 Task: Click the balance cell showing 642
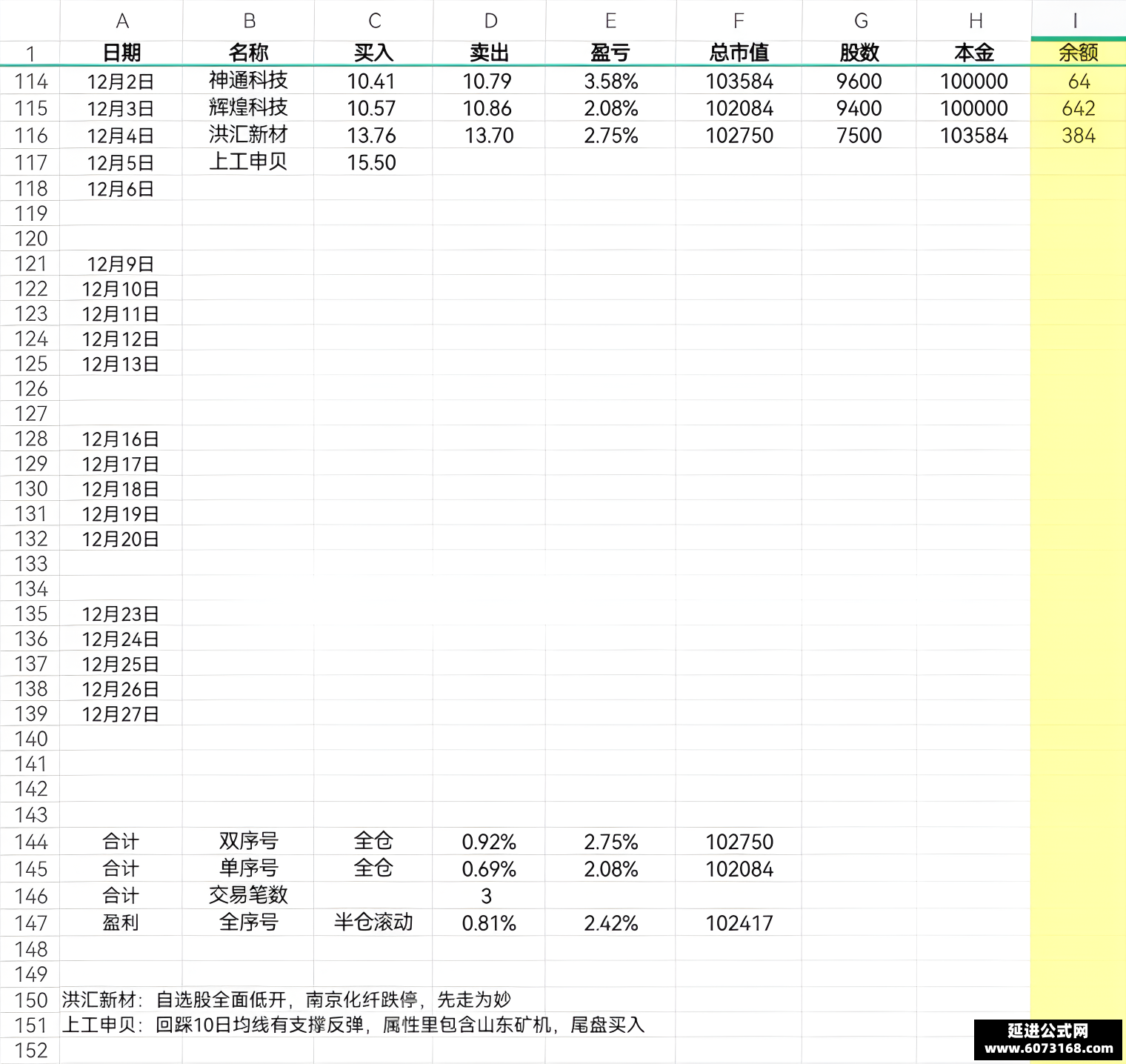pyautogui.click(x=1078, y=108)
